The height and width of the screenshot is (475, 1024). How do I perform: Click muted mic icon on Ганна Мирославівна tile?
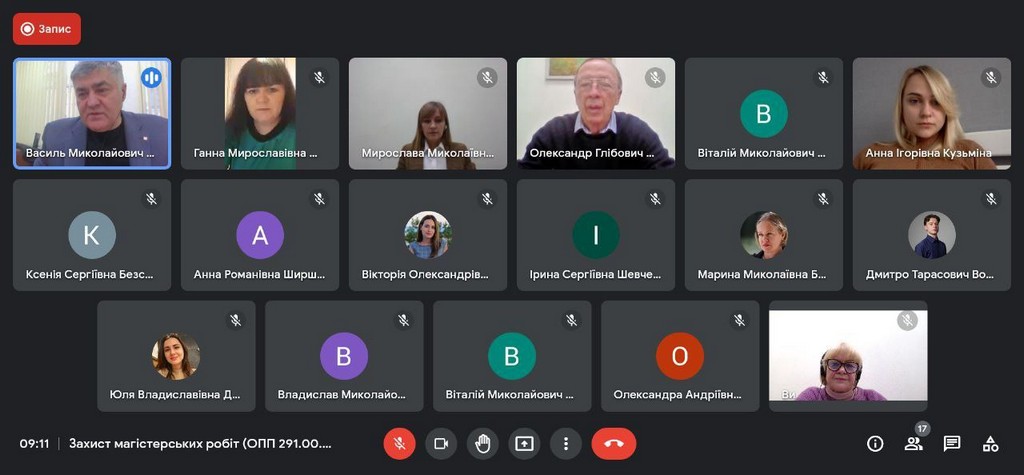click(x=319, y=77)
